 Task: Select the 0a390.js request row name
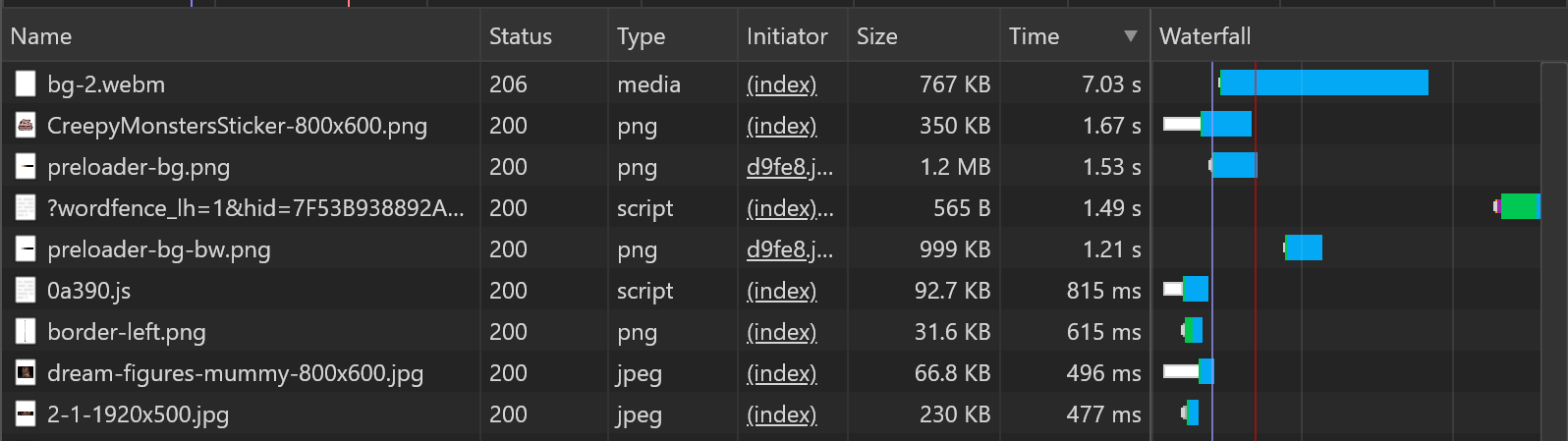88,291
